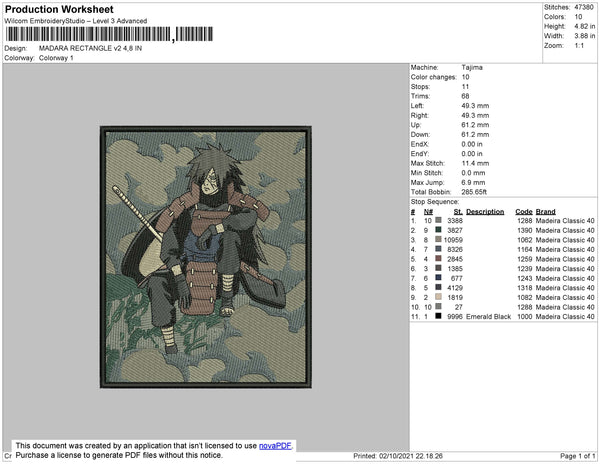Screen dimensions: 600x464
Task: Click the design name 'MADARA RECTANGLE v2 4,8 IN'
Action: click(90, 48)
